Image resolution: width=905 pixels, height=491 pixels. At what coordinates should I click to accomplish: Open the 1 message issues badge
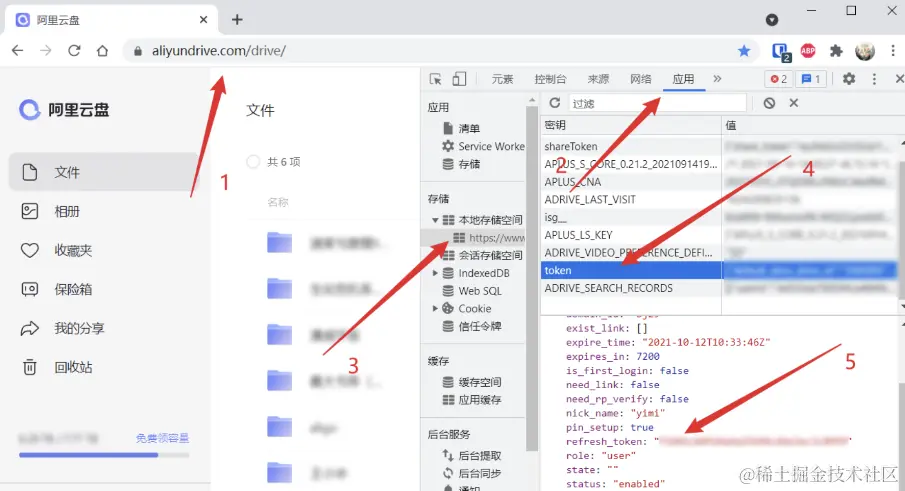[x=811, y=79]
